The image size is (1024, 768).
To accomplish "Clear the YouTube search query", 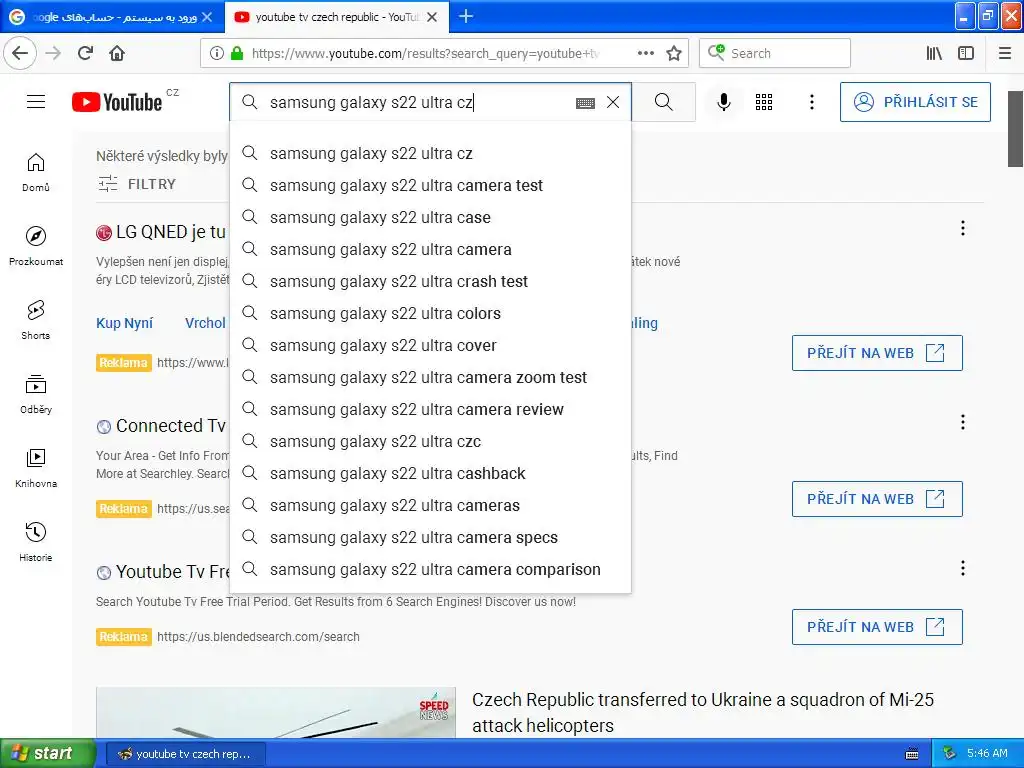I will click(613, 102).
